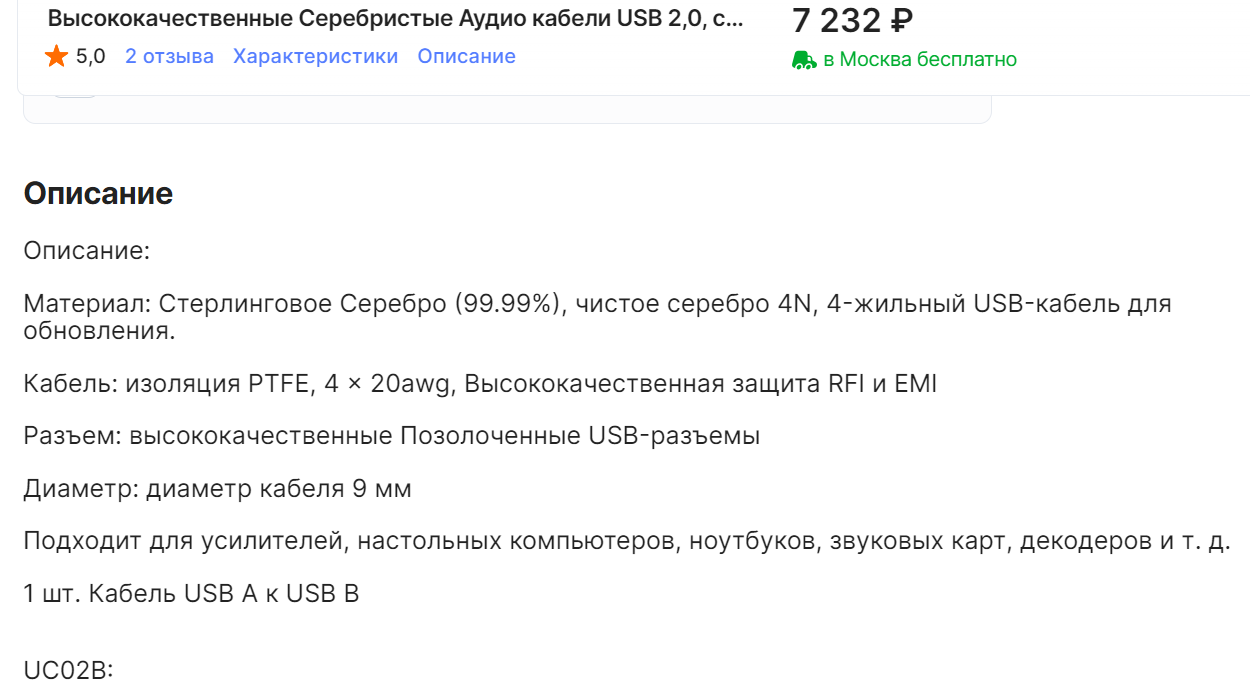Screen dimensions: 1250x696
Task: Click the "Описание:" line with colon
Action: pyautogui.click(x=86, y=251)
